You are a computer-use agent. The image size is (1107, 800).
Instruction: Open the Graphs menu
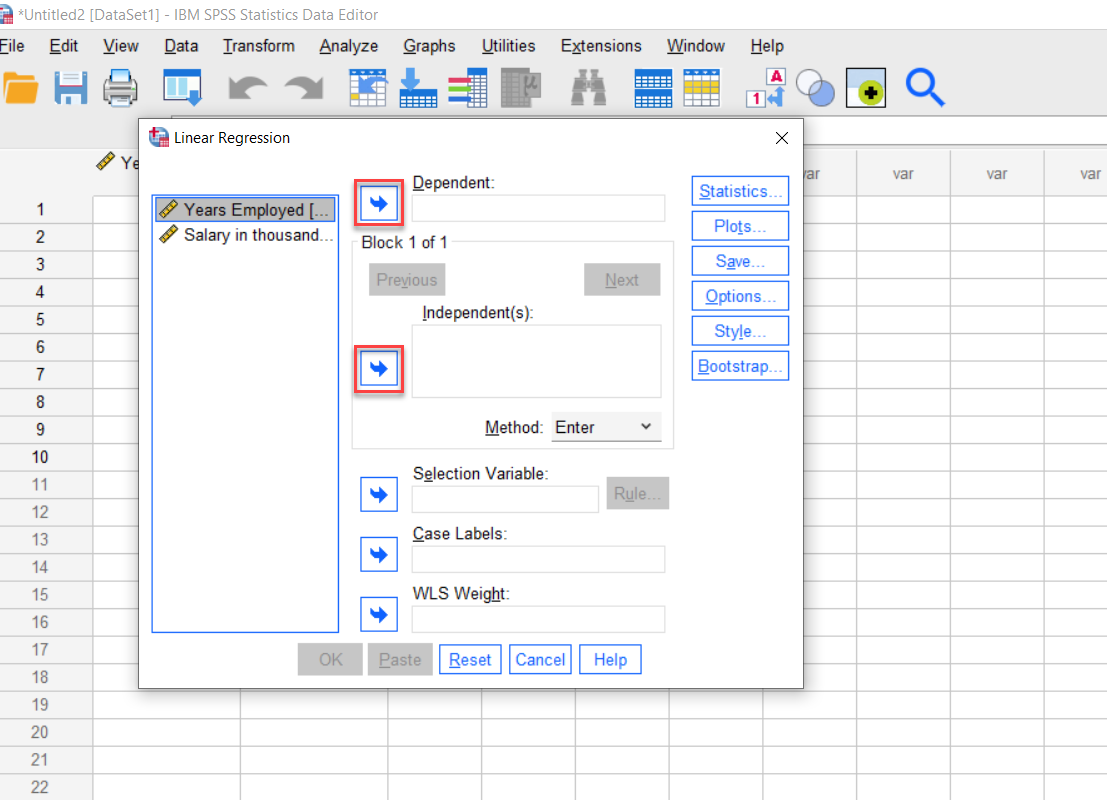[429, 46]
